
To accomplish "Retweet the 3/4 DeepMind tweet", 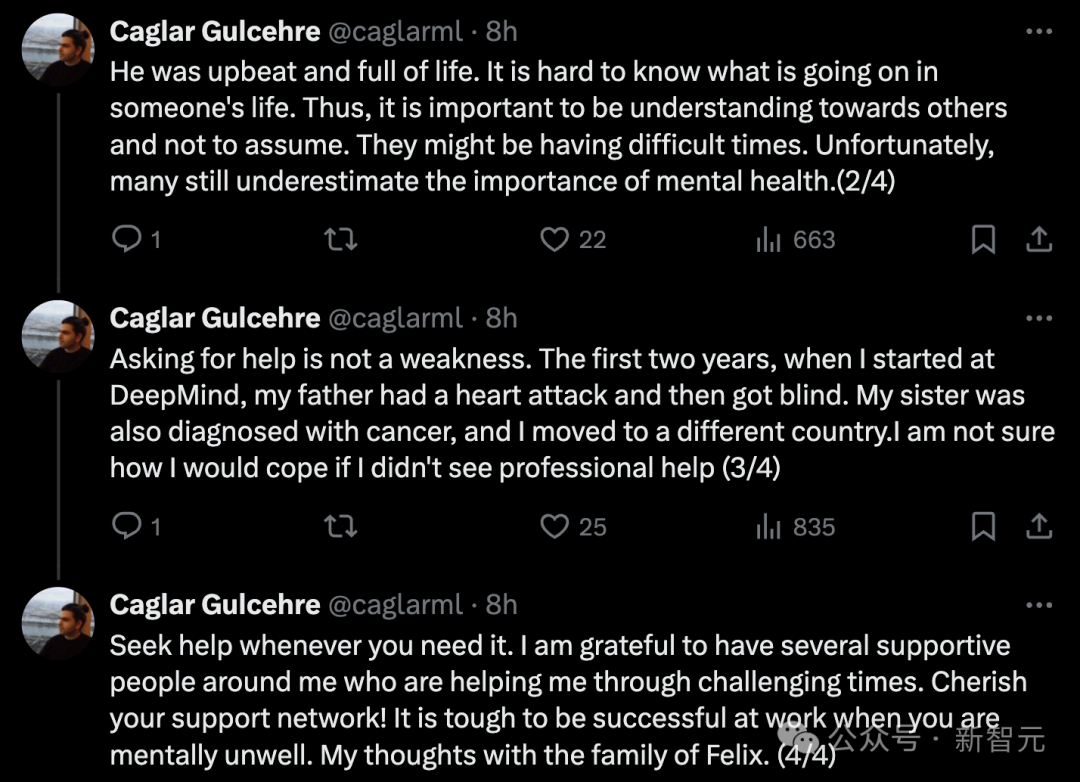I will coord(342,527).
